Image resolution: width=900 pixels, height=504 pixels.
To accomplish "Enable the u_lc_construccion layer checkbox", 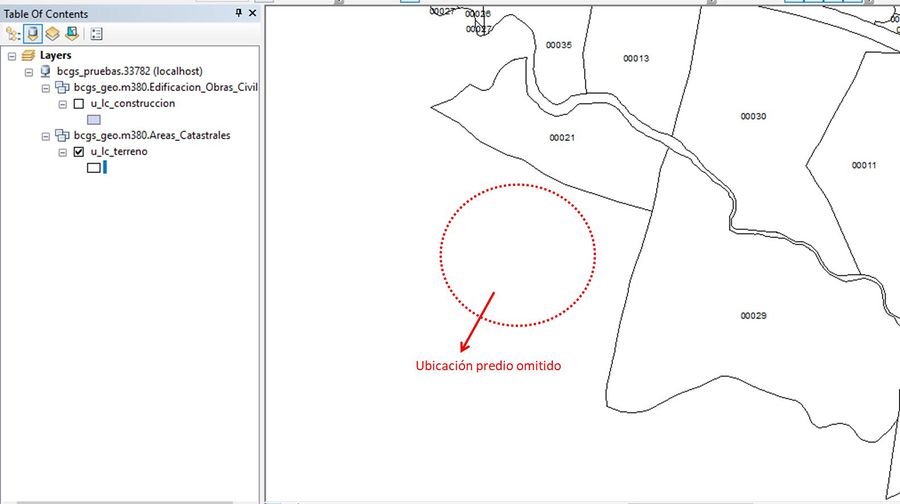I will point(79,104).
